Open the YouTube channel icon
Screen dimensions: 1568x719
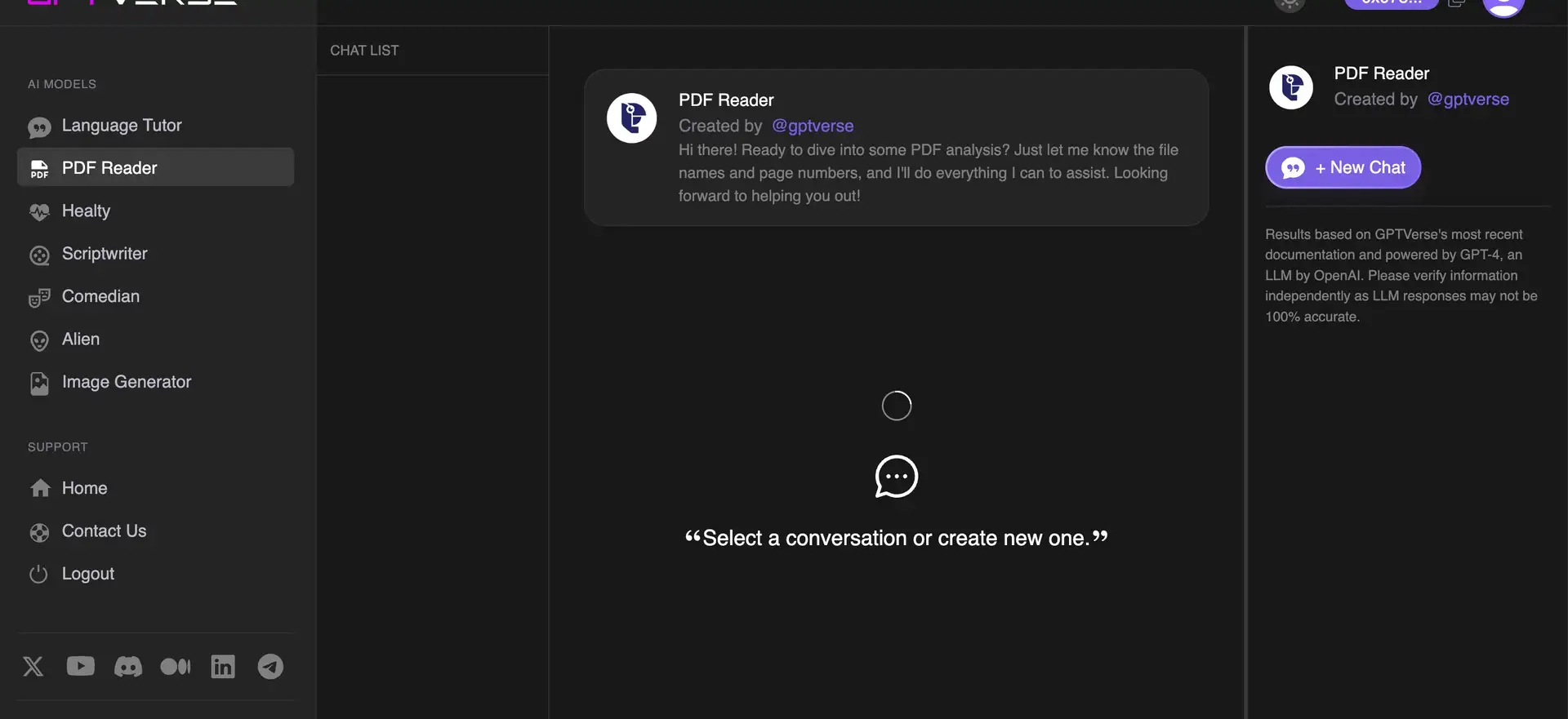[x=80, y=667]
